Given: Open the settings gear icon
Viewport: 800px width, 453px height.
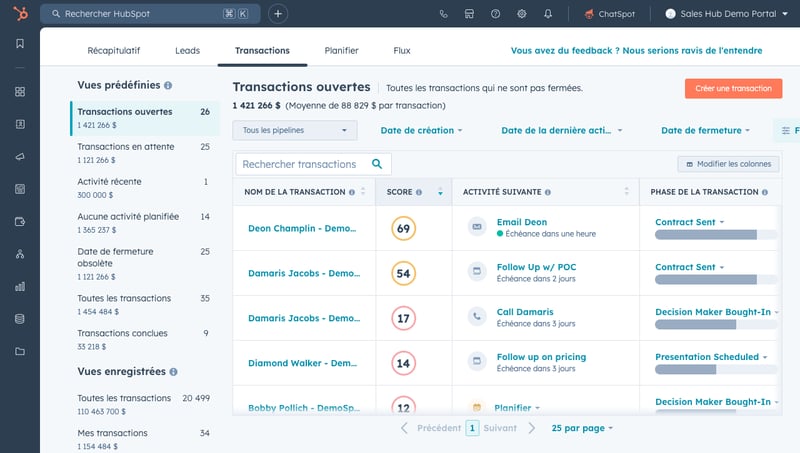Looking at the screenshot, I should pyautogui.click(x=521, y=14).
